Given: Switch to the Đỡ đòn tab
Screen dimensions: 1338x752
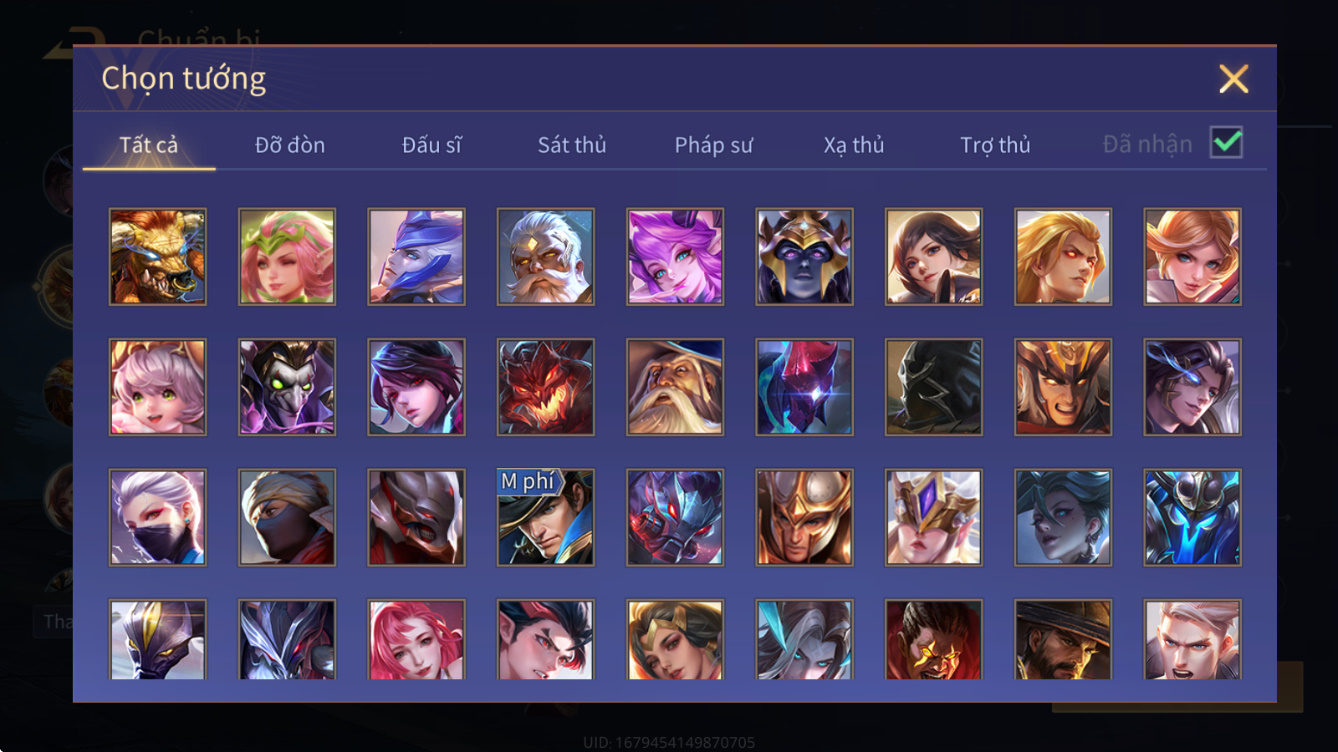Looking at the screenshot, I should click(290, 145).
